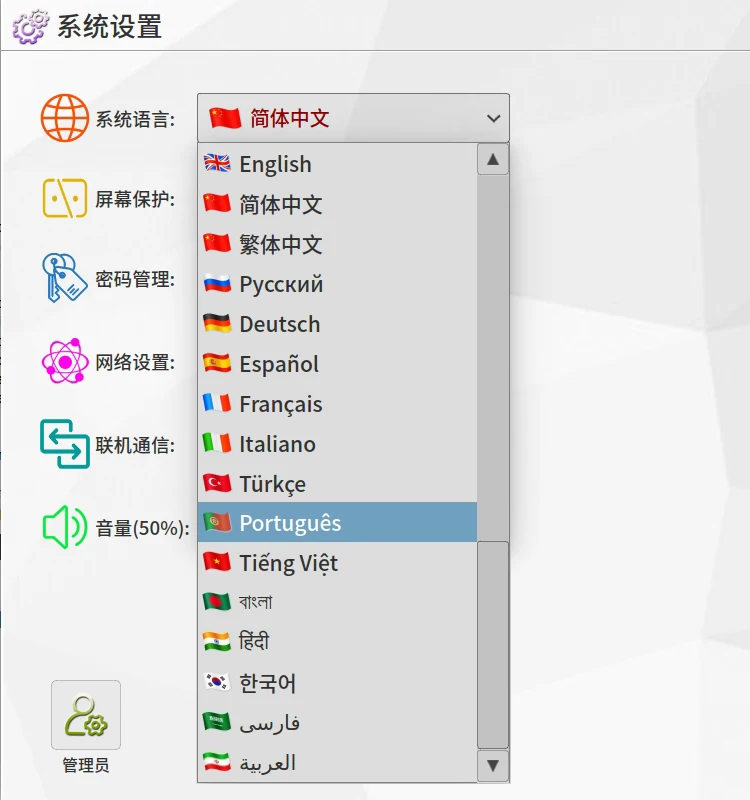Screen dimensions: 750x800
Task: Click the password management key icon
Action: coord(65,278)
